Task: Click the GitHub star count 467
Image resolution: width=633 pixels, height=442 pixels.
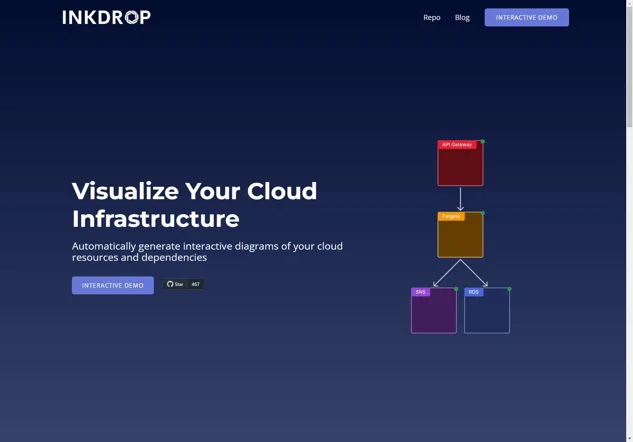Action: coord(195,284)
